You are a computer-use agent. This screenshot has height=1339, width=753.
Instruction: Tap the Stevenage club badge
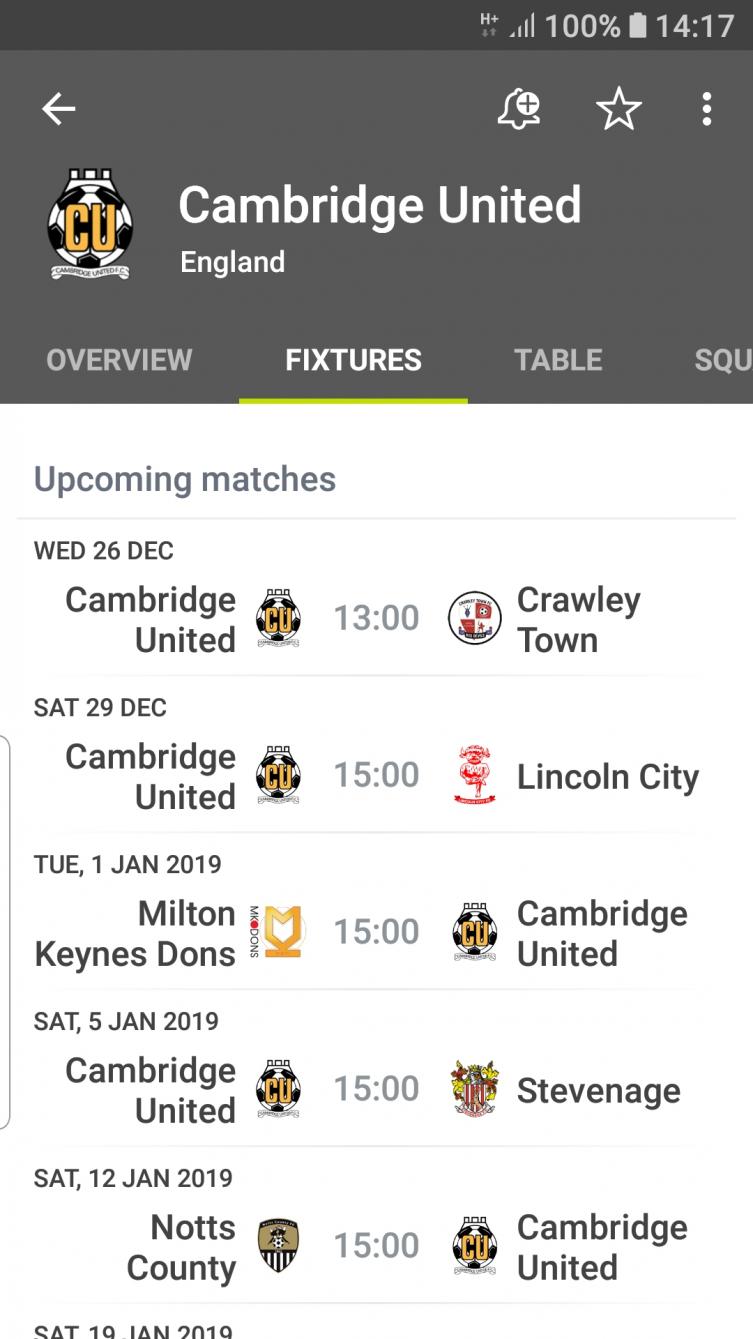(x=474, y=1089)
